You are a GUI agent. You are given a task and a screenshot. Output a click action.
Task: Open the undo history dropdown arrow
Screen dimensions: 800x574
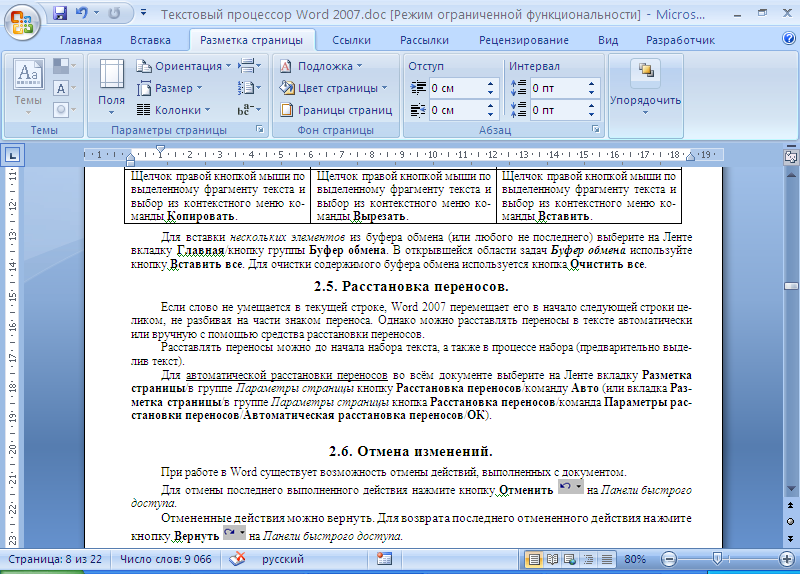[x=96, y=13]
